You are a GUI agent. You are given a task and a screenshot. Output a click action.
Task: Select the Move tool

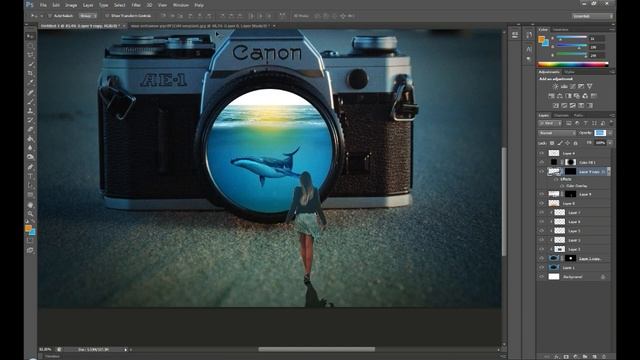(30, 36)
